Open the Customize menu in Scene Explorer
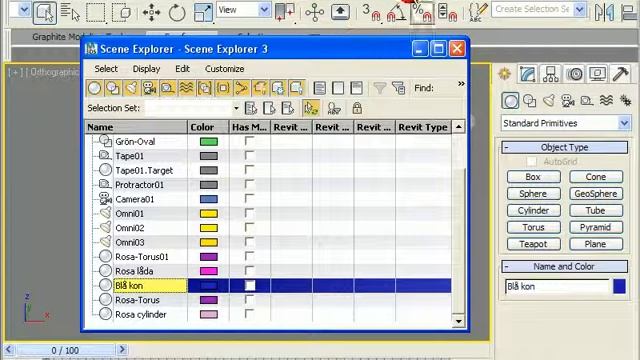Image resolution: width=640 pixels, height=360 pixels. [224, 69]
